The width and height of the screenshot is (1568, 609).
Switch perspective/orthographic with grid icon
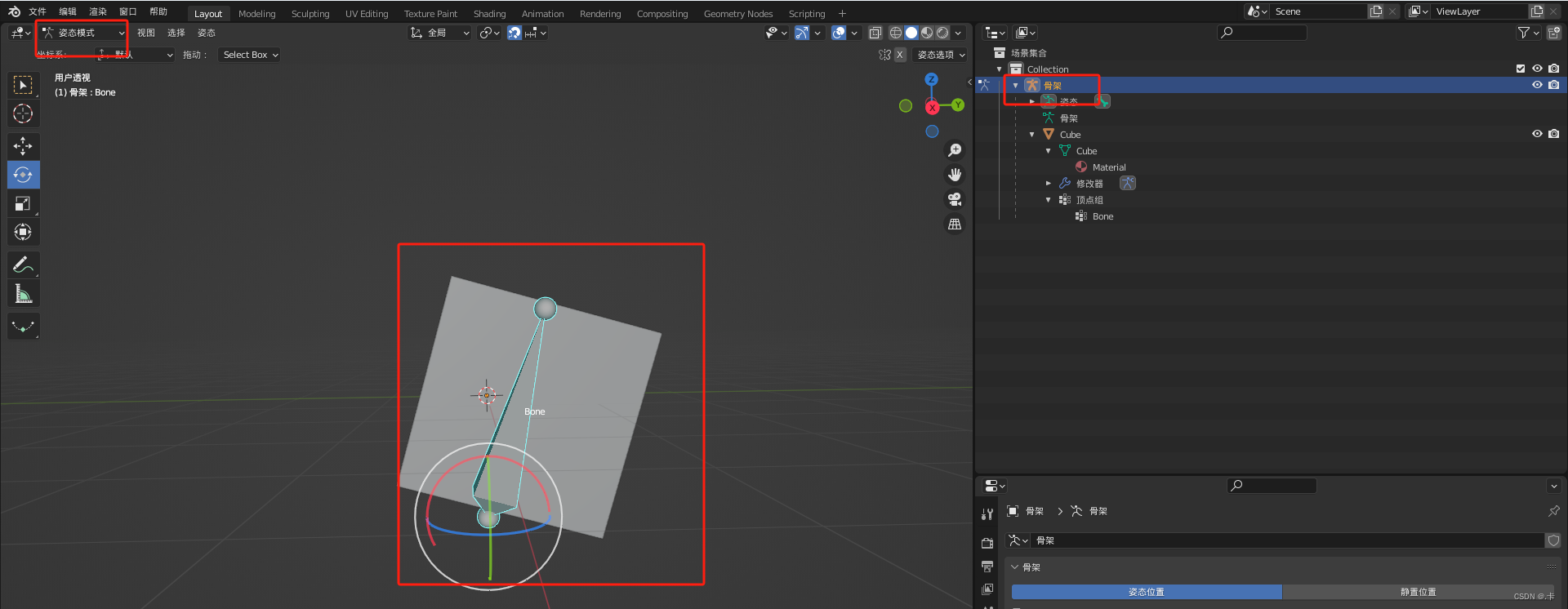pyautogui.click(x=954, y=224)
